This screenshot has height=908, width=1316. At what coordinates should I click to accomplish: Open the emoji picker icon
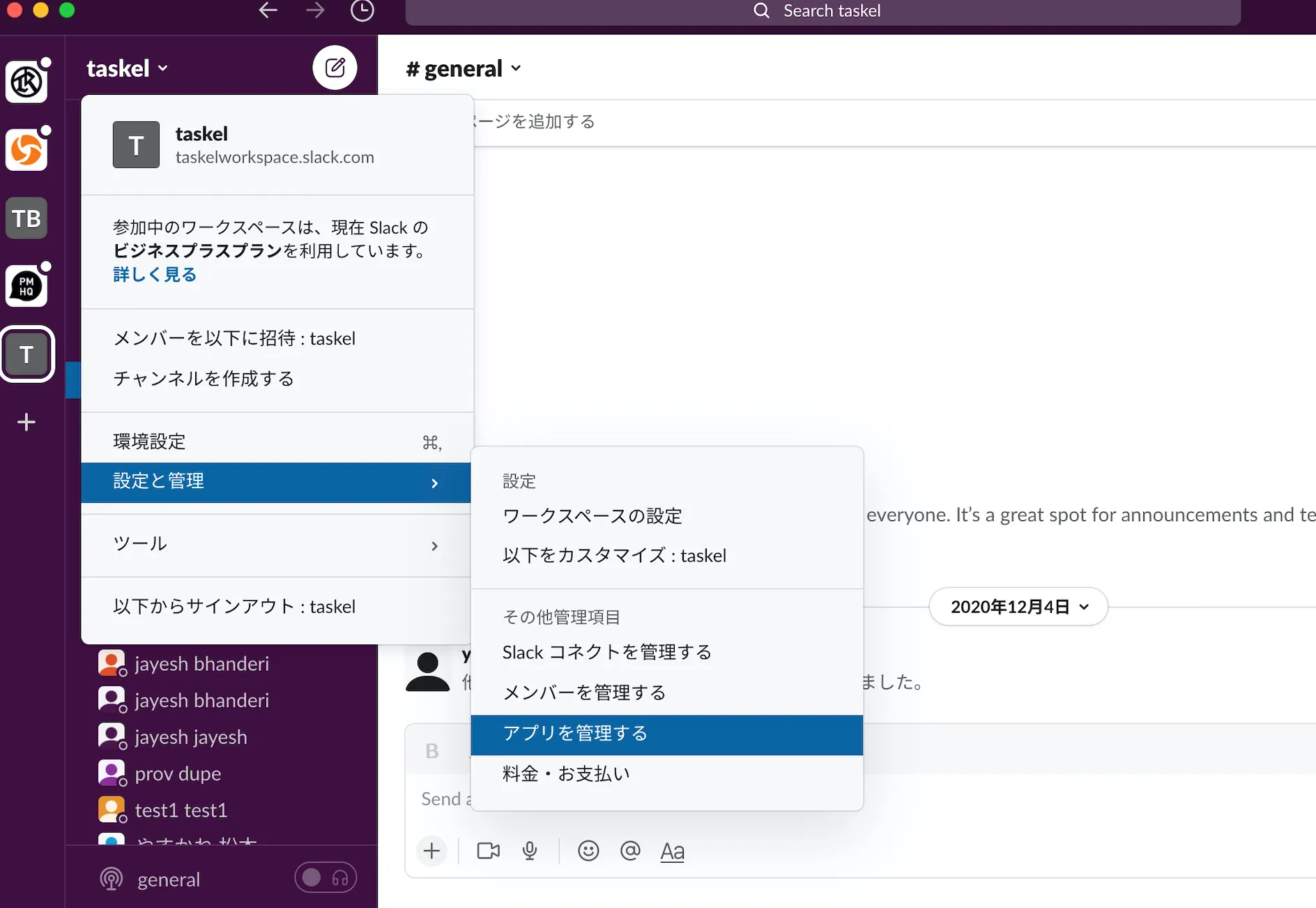588,851
